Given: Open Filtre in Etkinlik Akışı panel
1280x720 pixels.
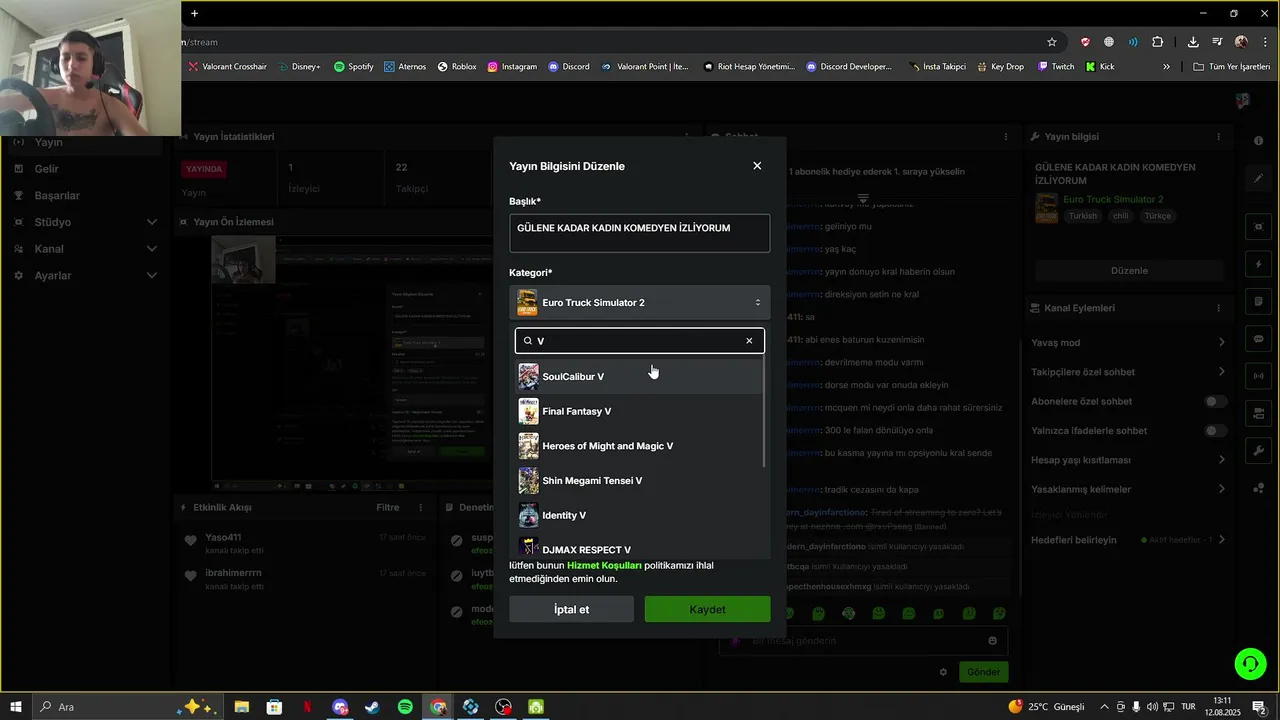Looking at the screenshot, I should click(388, 508).
